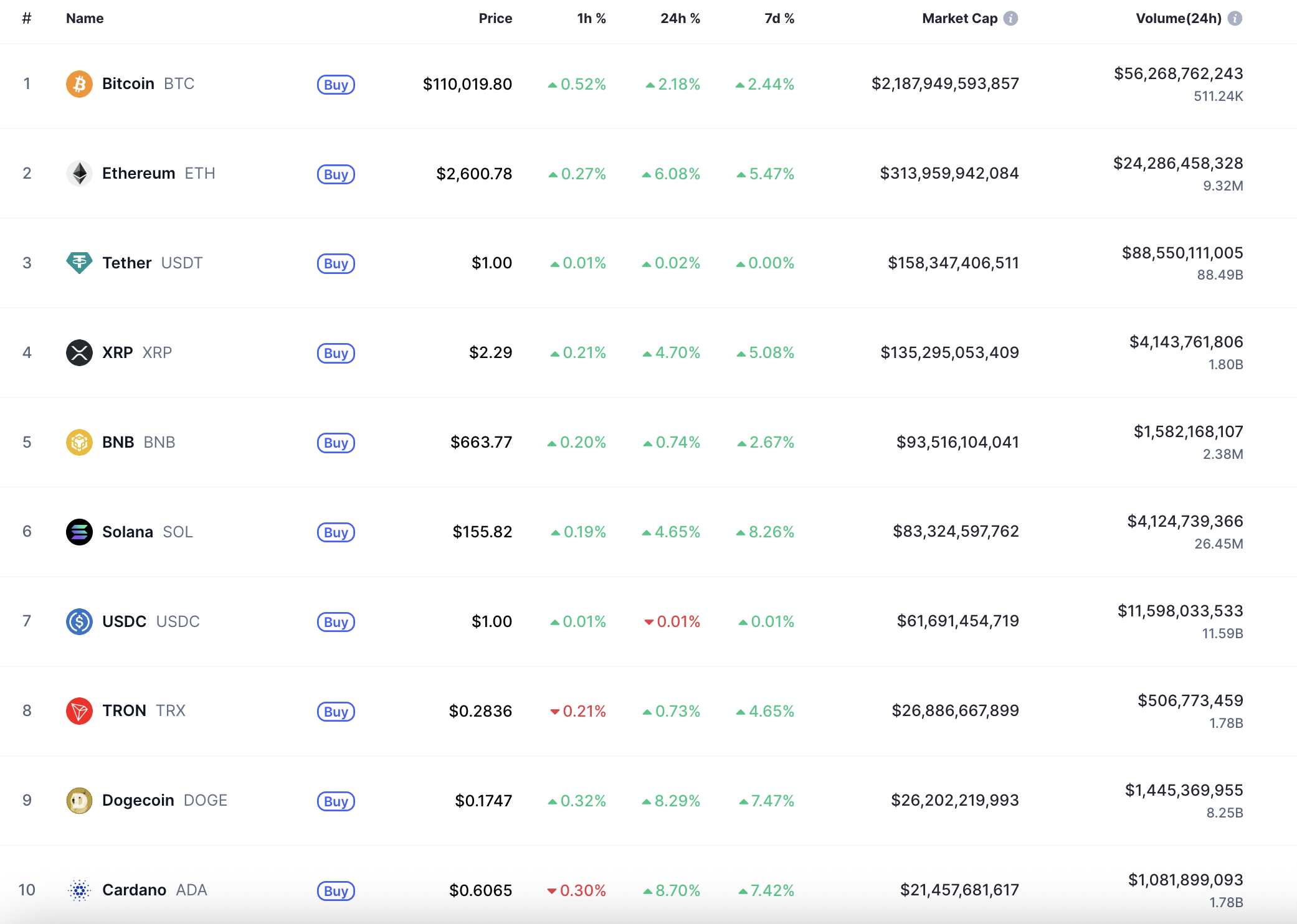This screenshot has width=1297, height=924.
Task: Click the Cardano logo icon
Action: pyautogui.click(x=79, y=890)
